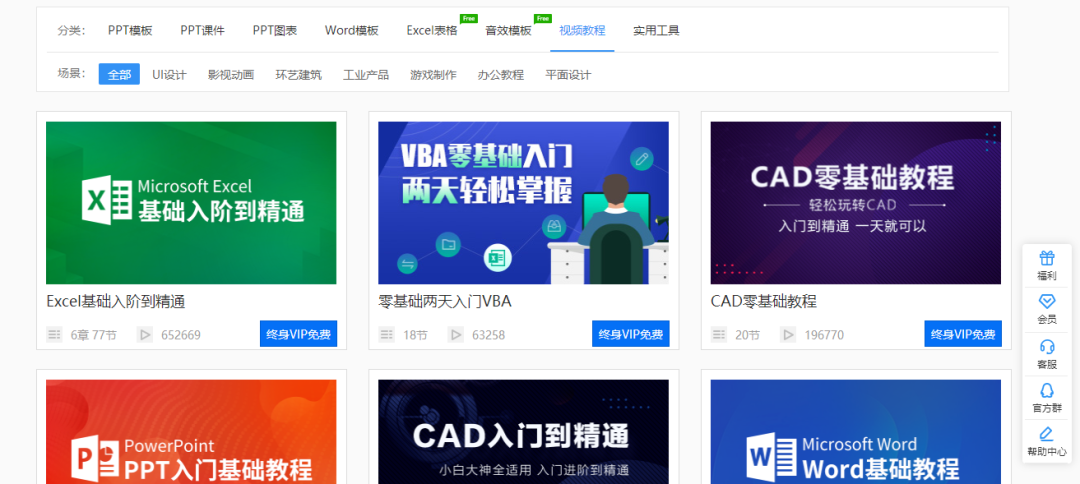Viewport: 1080px width, 484px height.
Task: Open 帮助中心 pencil icon
Action: pyautogui.click(x=1047, y=434)
